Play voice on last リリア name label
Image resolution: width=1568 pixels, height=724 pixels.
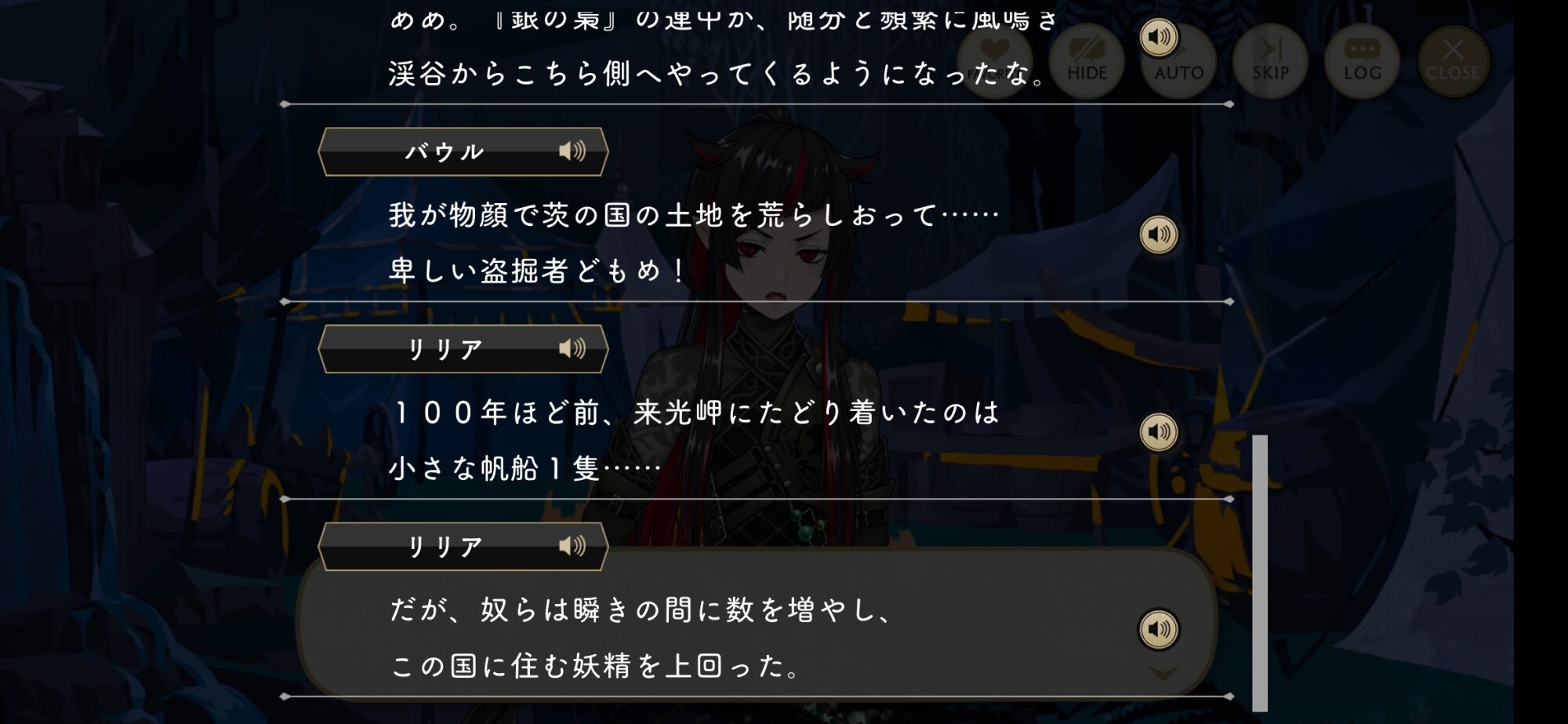click(572, 546)
